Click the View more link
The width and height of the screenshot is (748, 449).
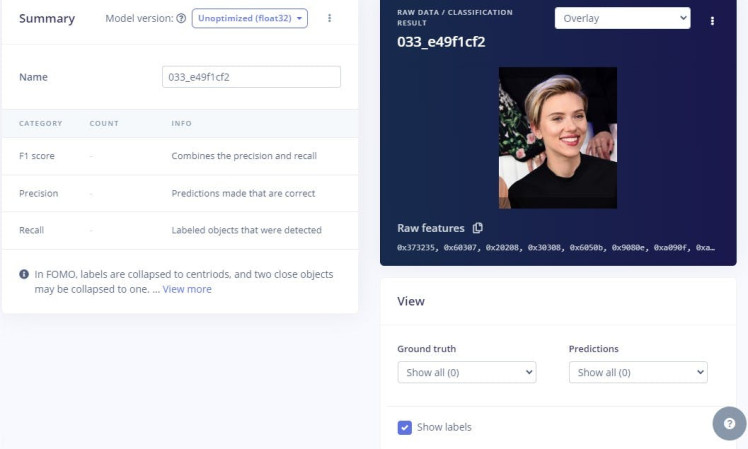coord(187,289)
